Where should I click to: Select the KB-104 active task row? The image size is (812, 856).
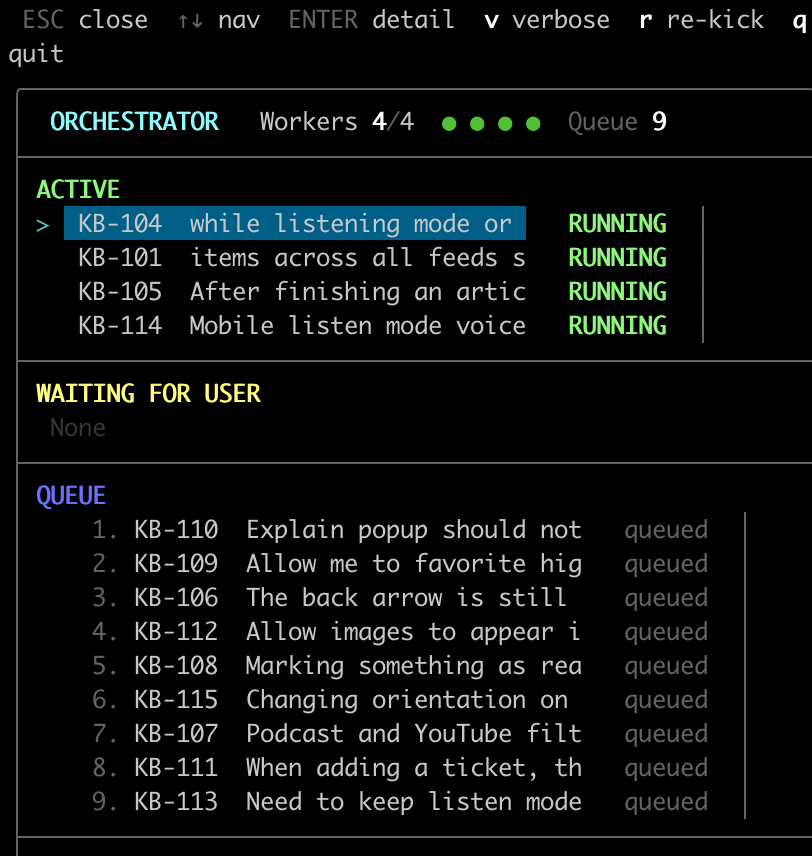295,223
